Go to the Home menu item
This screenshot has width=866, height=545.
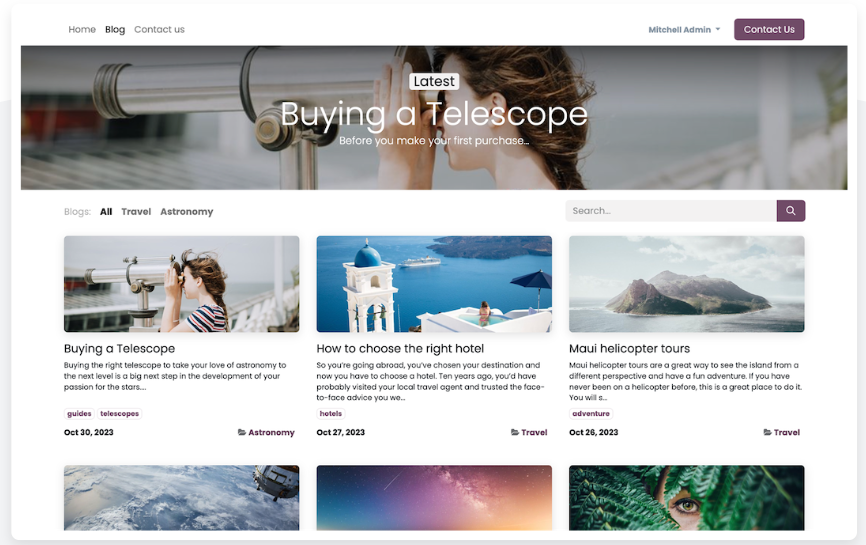click(82, 29)
